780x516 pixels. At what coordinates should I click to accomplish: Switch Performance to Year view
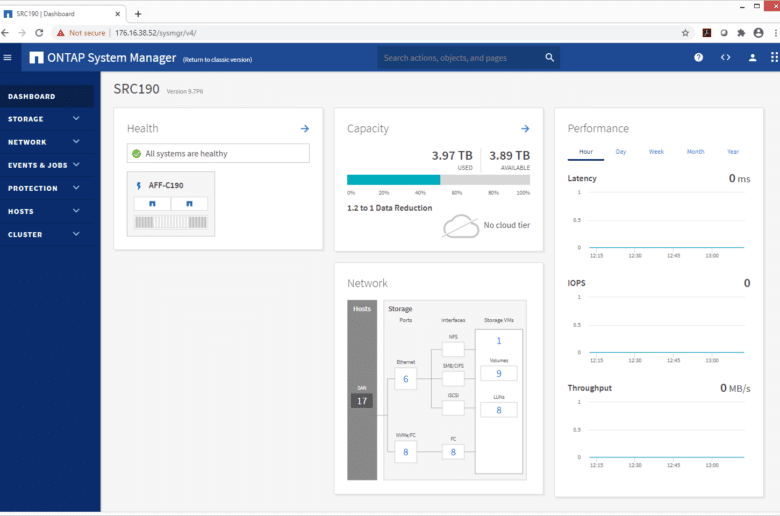tap(733, 152)
